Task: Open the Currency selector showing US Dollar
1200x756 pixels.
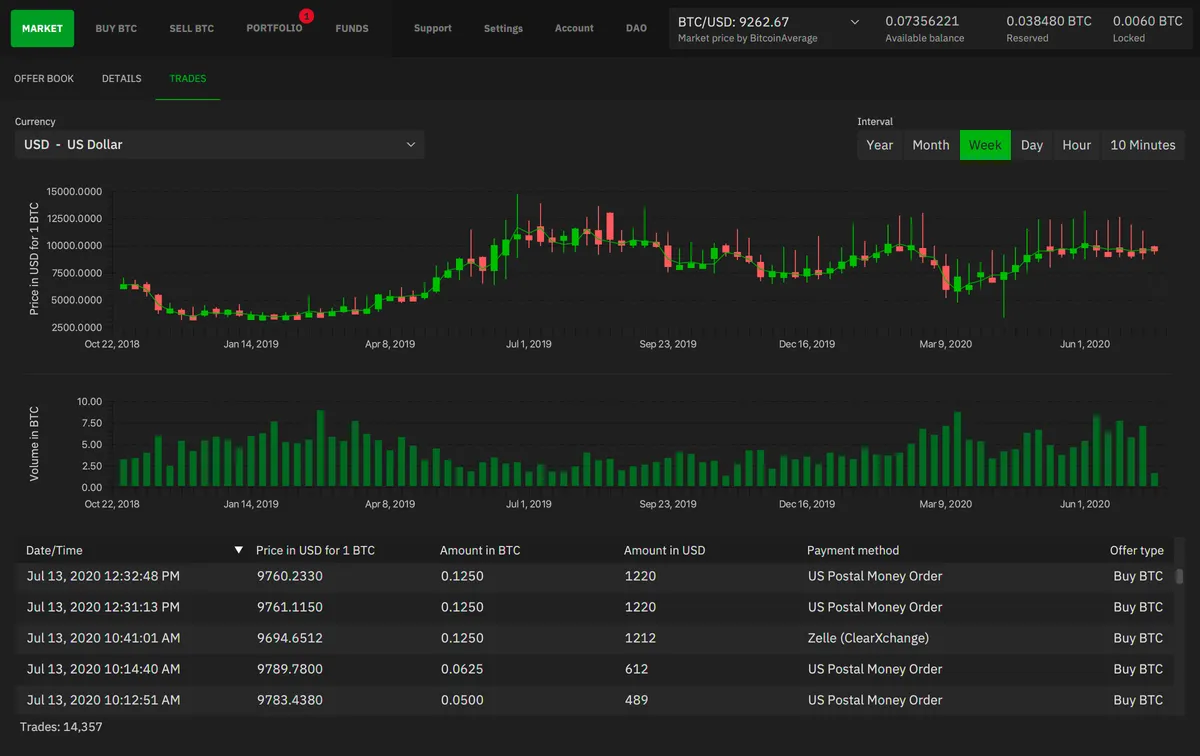Action: click(220, 144)
